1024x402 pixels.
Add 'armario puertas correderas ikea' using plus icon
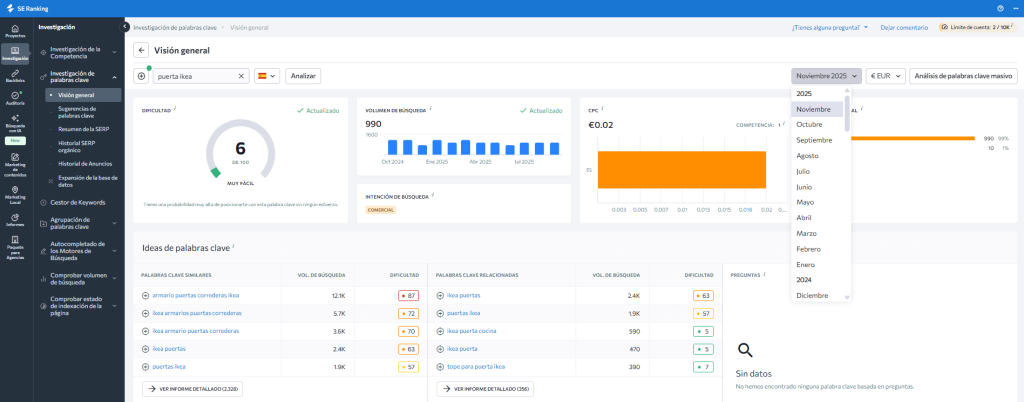tap(145, 295)
